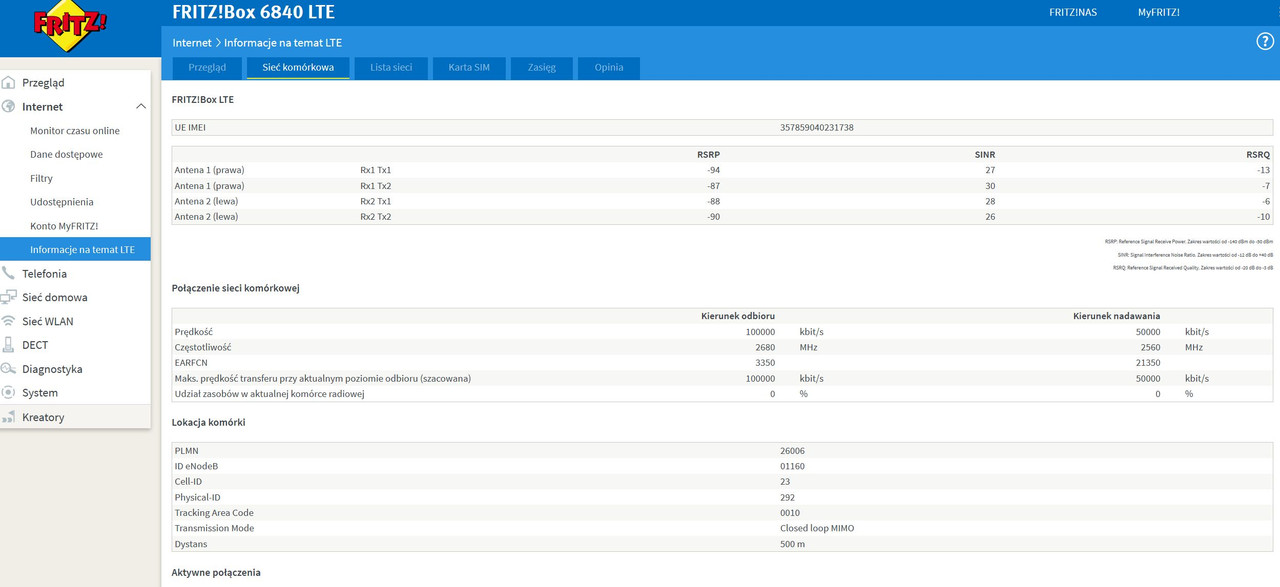Click the Kreatory wizard icon
The image size is (1280, 587).
click(x=9, y=417)
